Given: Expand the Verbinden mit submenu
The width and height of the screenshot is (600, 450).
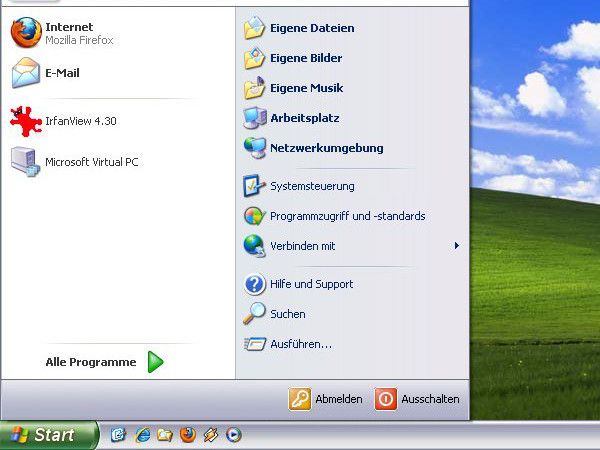Looking at the screenshot, I should coord(352,246).
